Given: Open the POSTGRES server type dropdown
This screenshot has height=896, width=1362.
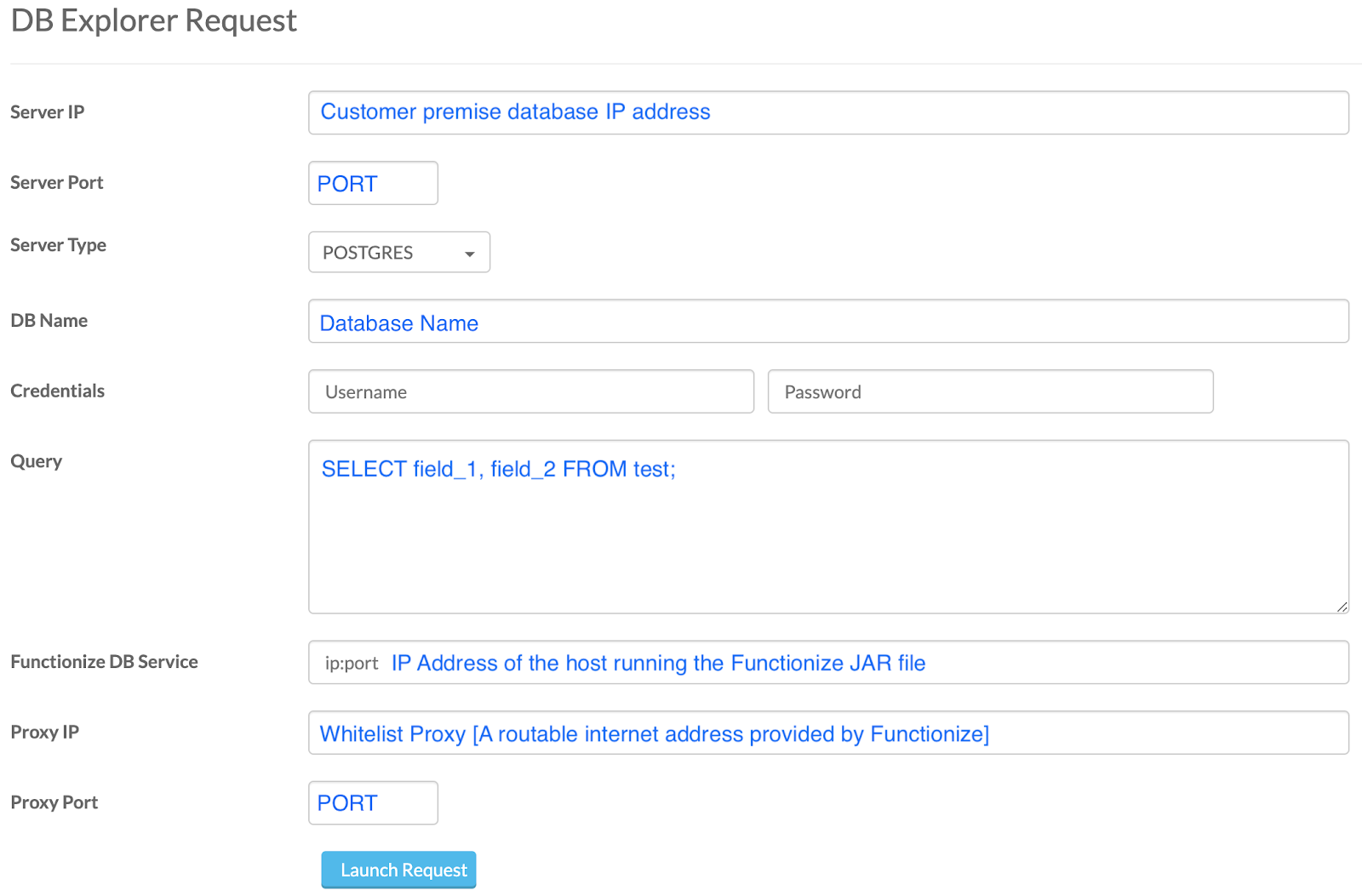Looking at the screenshot, I should 399,252.
